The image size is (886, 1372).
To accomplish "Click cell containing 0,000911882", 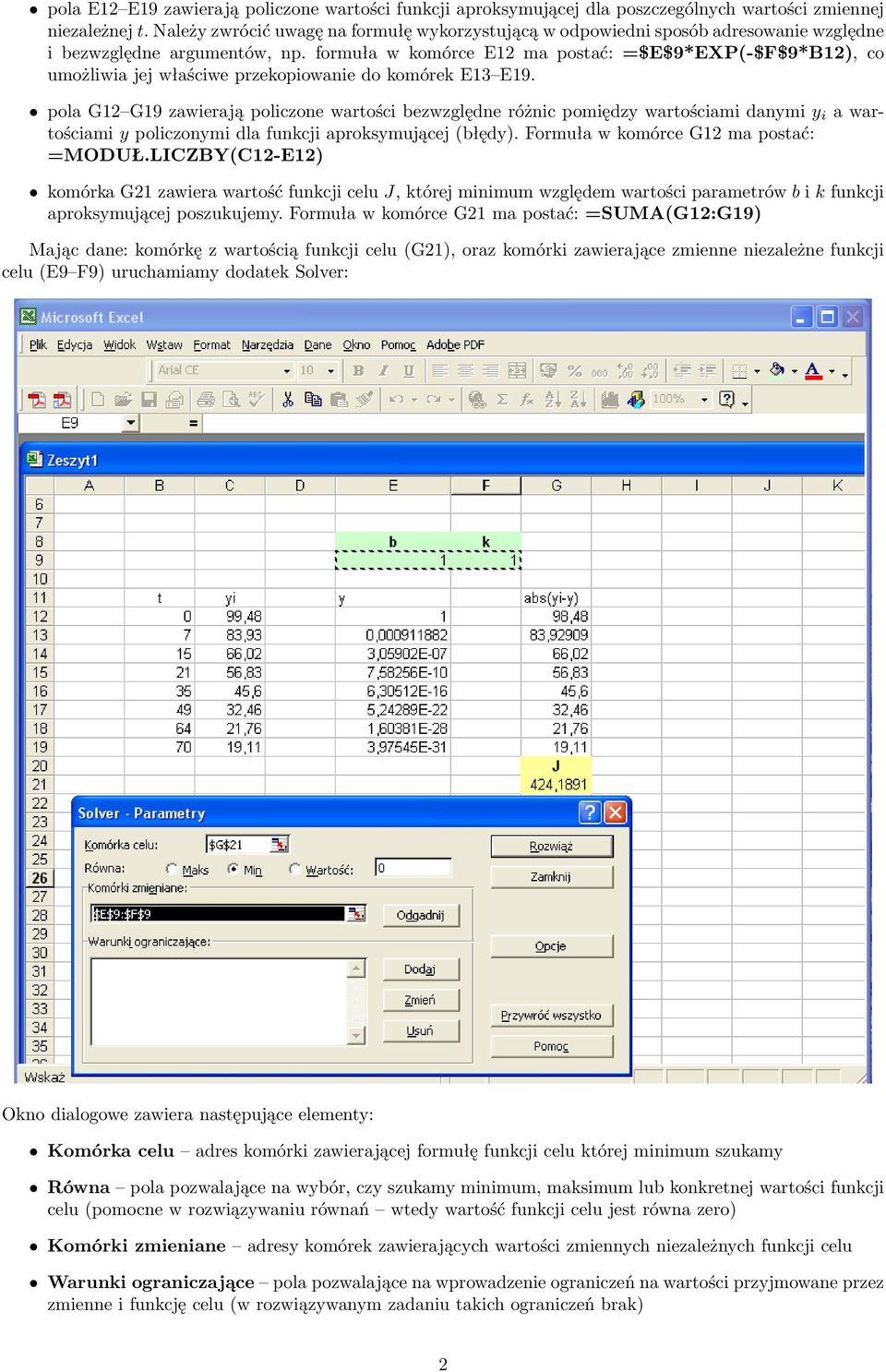I will pyautogui.click(x=393, y=634).
